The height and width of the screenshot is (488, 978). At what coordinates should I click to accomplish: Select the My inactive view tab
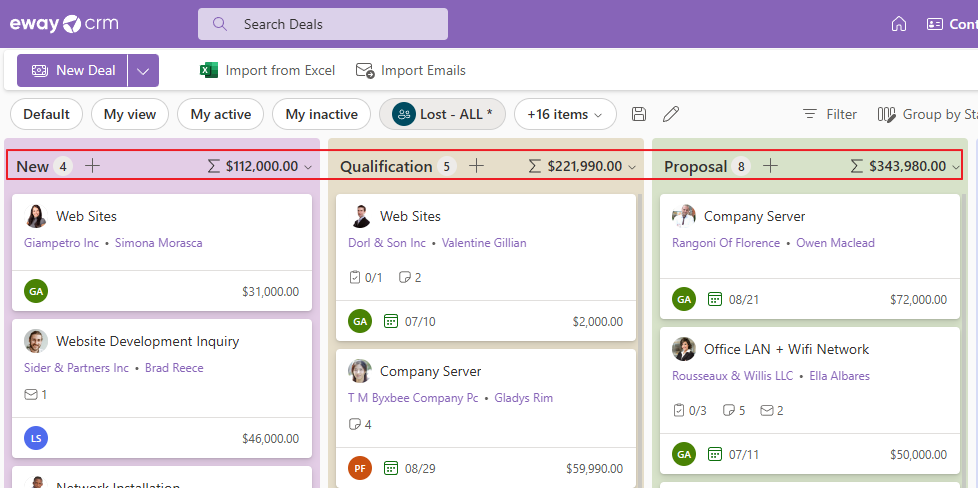(322, 114)
